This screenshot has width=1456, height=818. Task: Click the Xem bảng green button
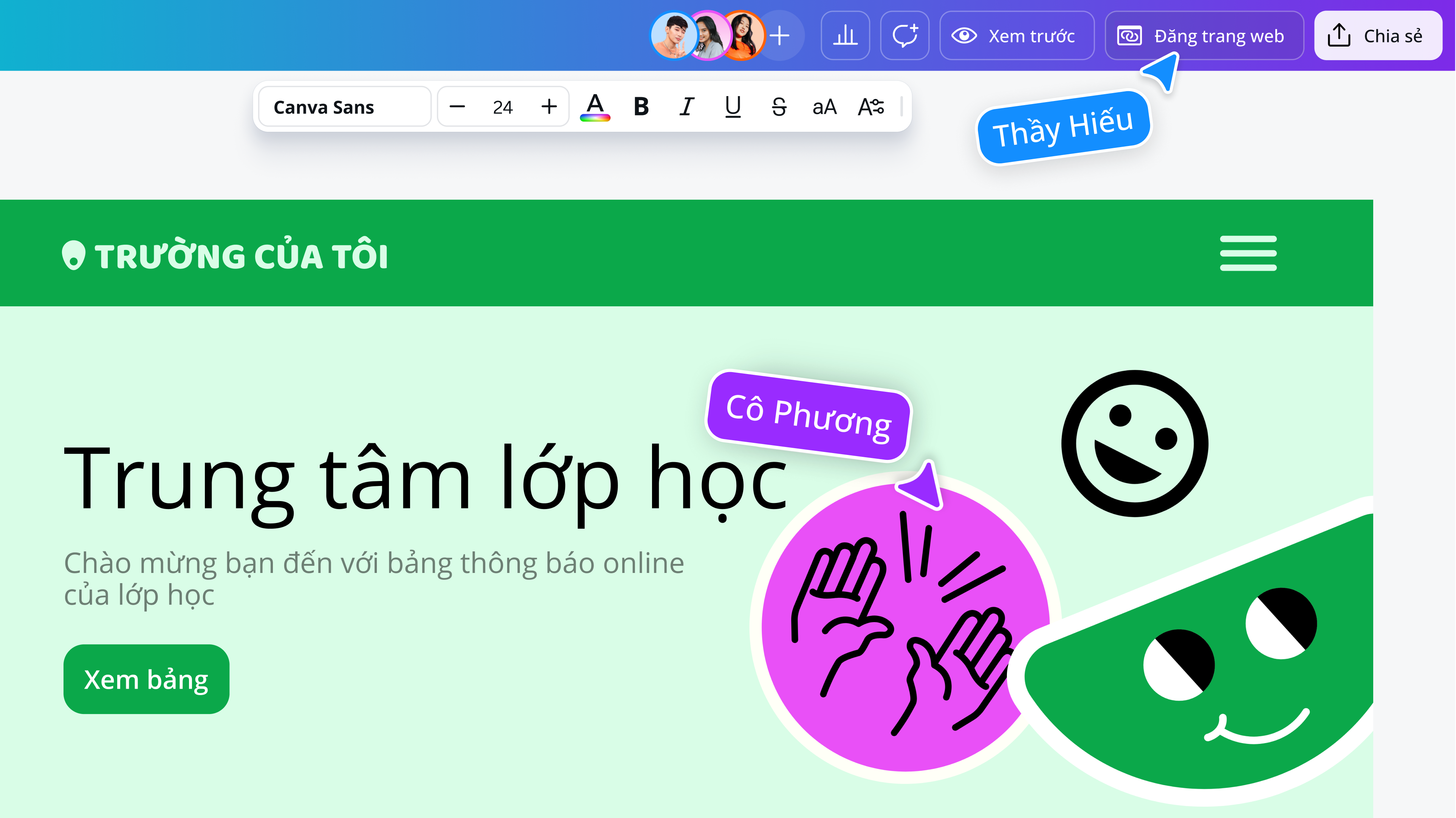coord(146,680)
